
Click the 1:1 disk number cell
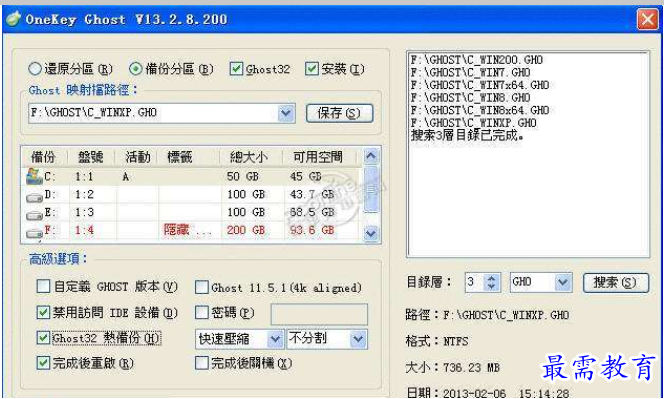click(x=84, y=177)
